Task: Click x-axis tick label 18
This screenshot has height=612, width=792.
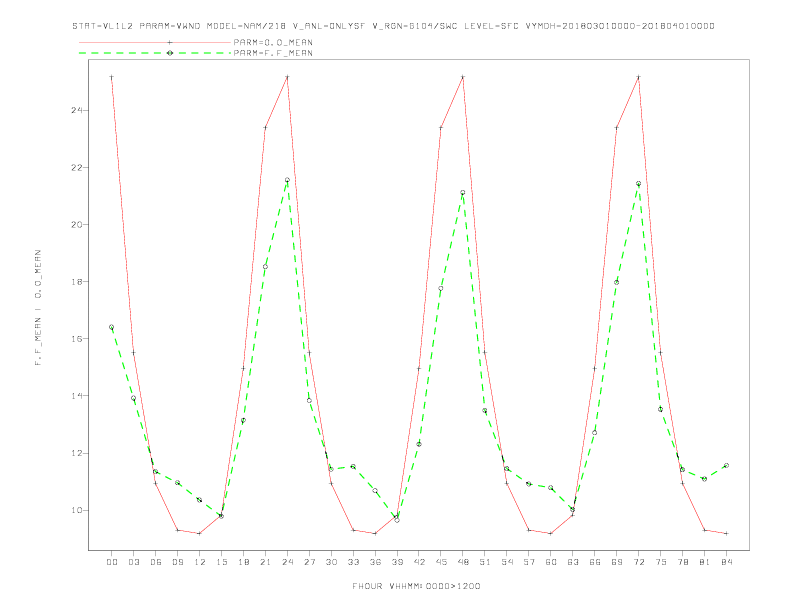Action: coord(243,562)
